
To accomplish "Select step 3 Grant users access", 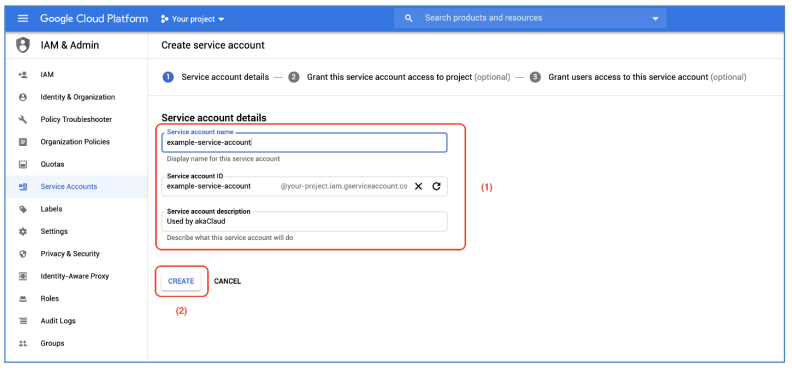I will click(638, 77).
